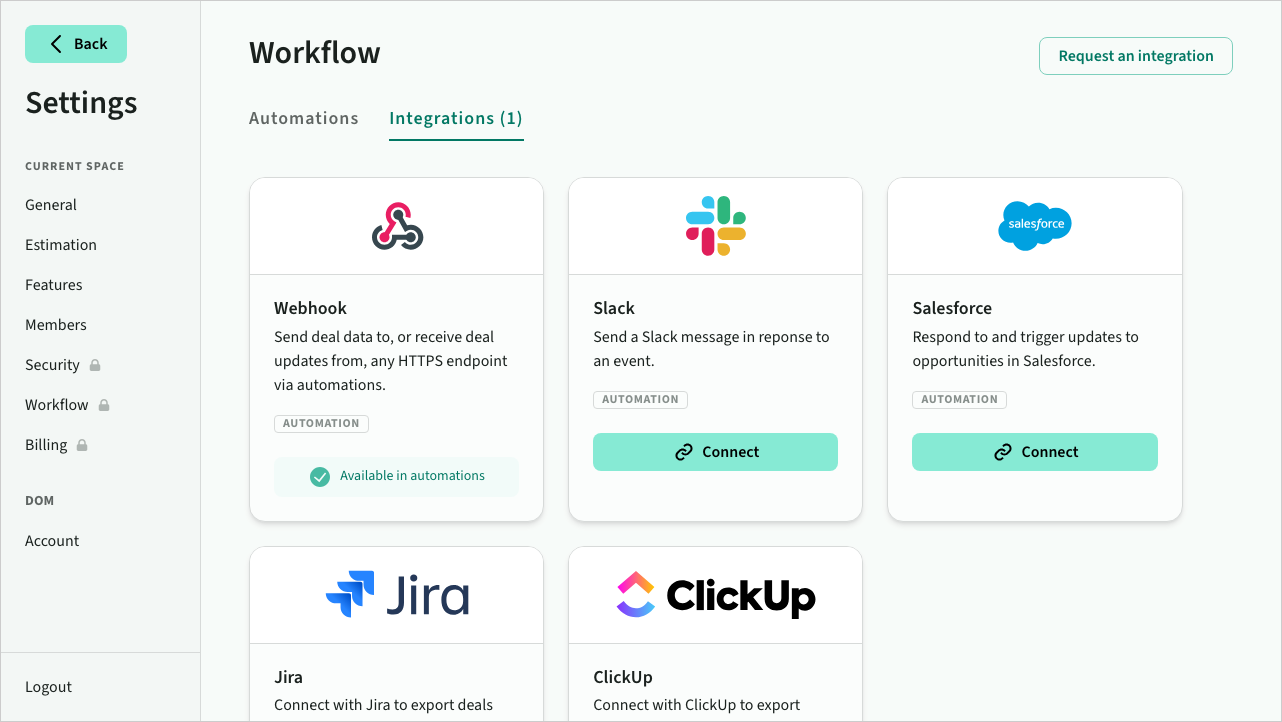Click the Workflow page heading
The height and width of the screenshot is (722, 1282).
[315, 53]
